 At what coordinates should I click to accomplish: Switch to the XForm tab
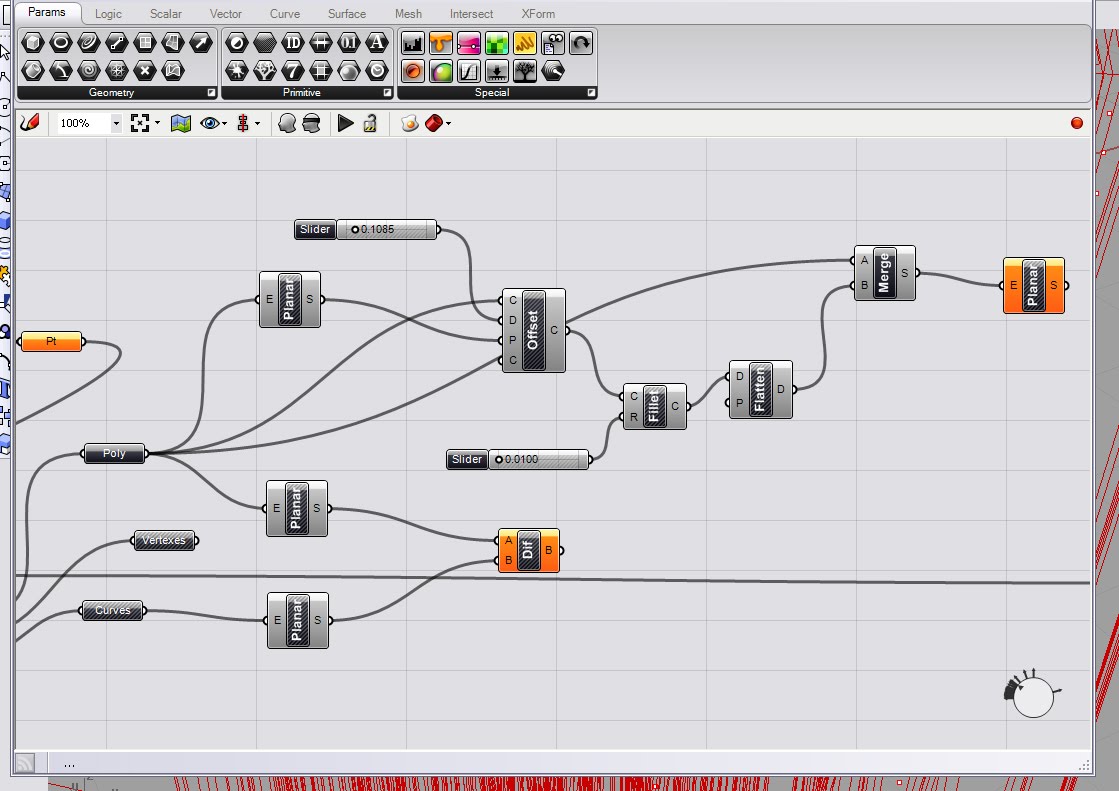click(x=538, y=14)
